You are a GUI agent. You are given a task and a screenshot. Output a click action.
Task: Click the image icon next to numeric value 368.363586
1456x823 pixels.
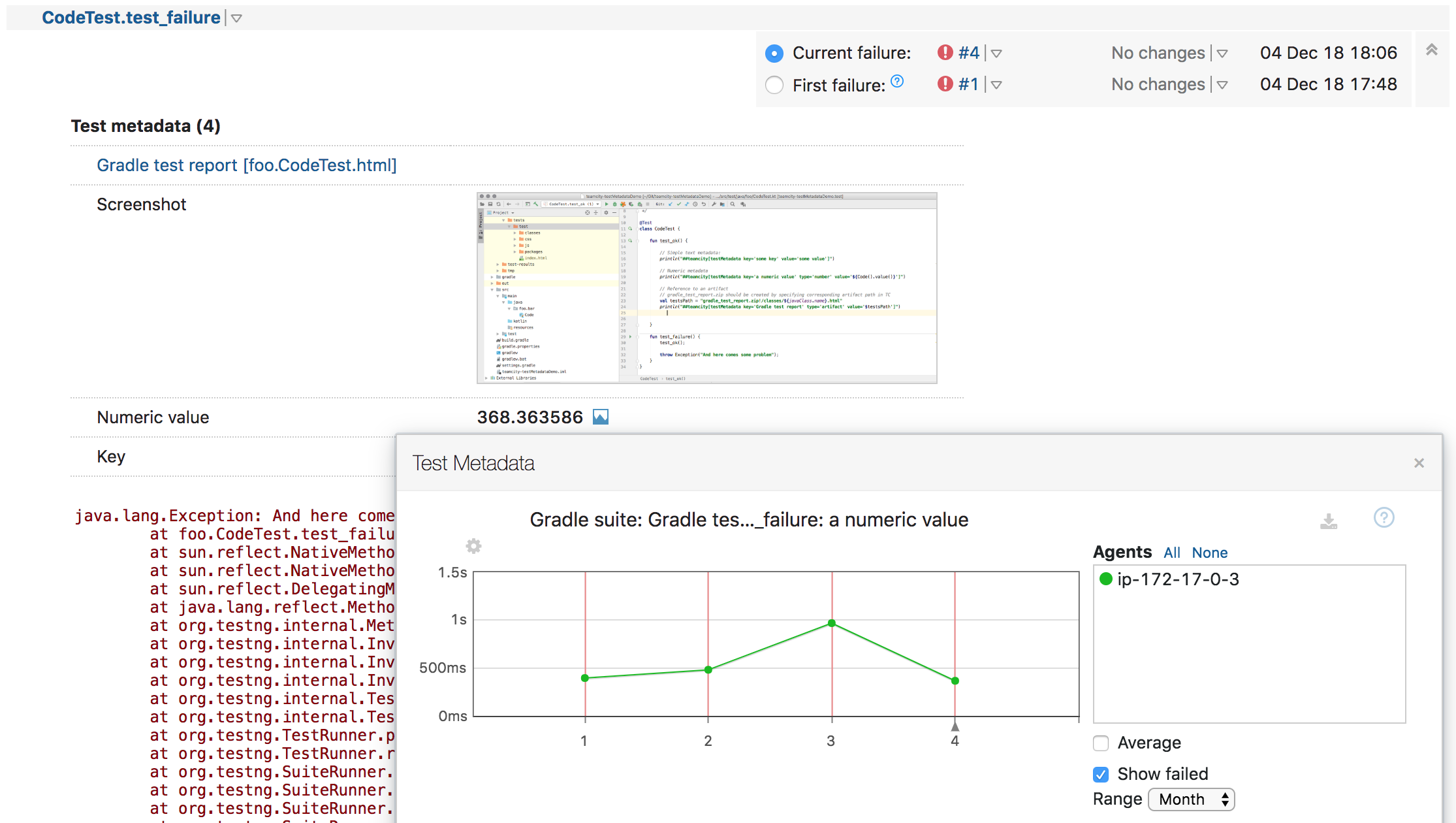[x=602, y=416]
